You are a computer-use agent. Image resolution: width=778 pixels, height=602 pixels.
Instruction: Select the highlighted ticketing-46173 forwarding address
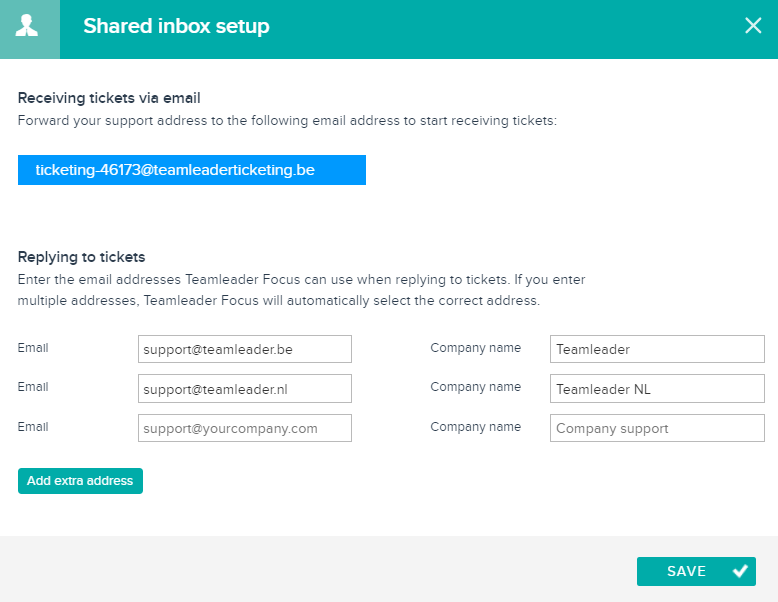point(192,170)
